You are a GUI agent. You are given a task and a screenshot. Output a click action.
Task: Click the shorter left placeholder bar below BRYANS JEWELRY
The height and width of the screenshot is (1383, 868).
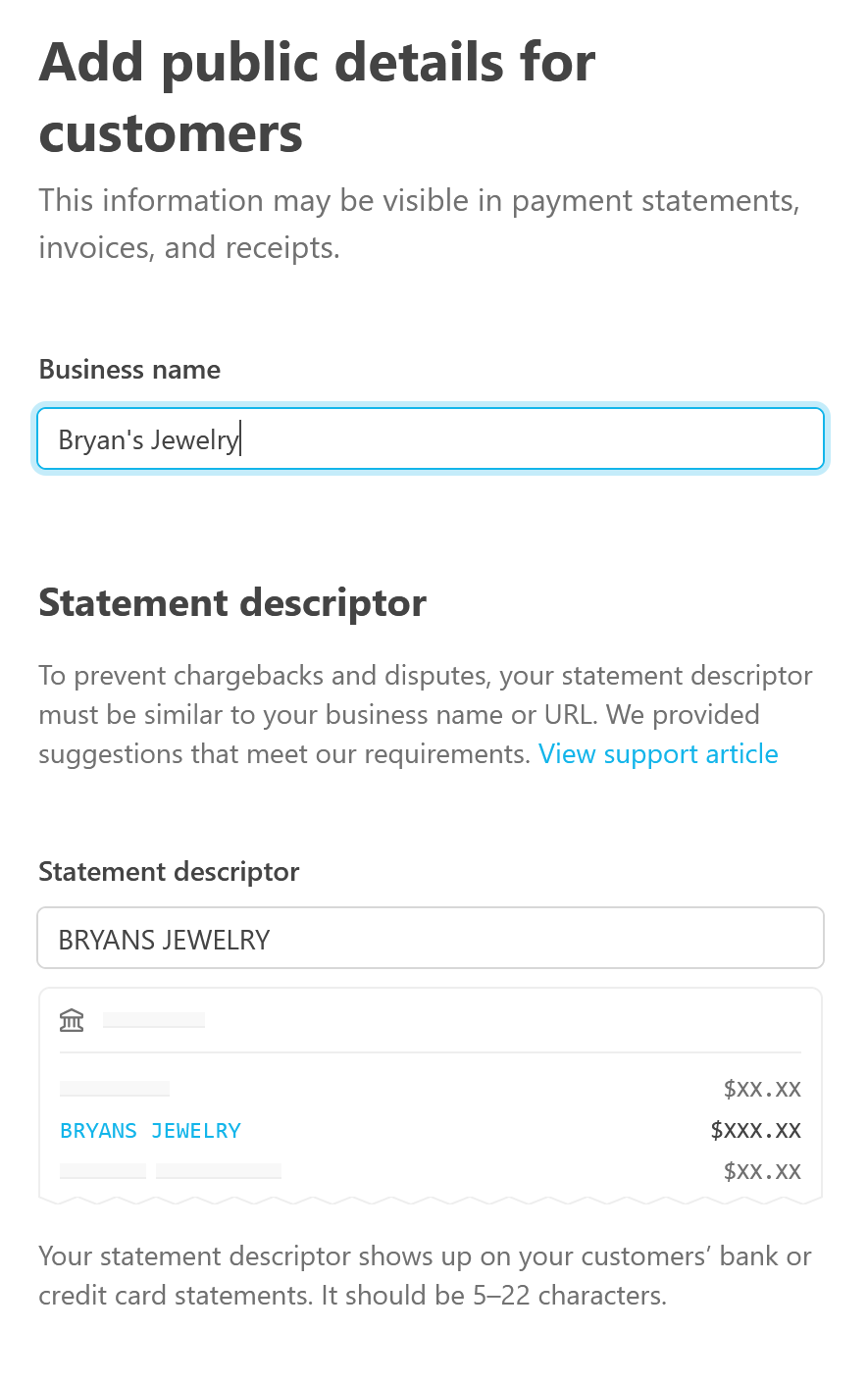(103, 1170)
